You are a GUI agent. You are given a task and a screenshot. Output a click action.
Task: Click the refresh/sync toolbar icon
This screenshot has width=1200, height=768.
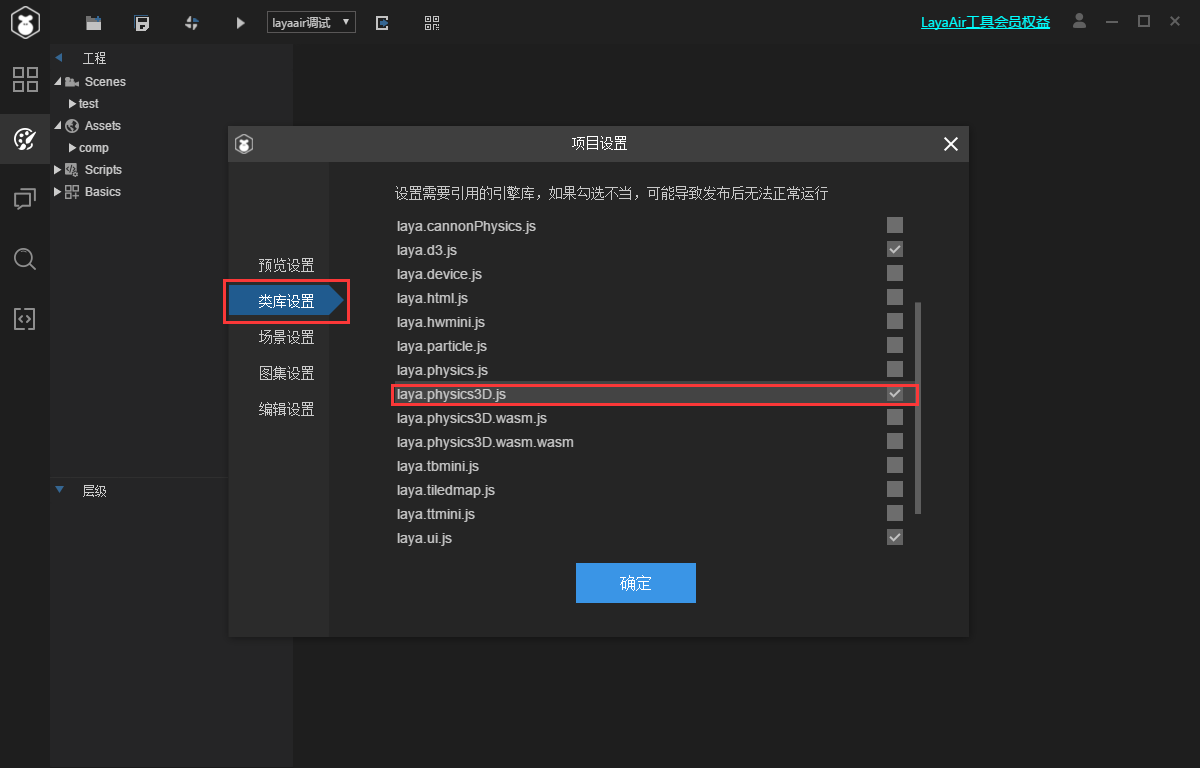tap(192, 22)
